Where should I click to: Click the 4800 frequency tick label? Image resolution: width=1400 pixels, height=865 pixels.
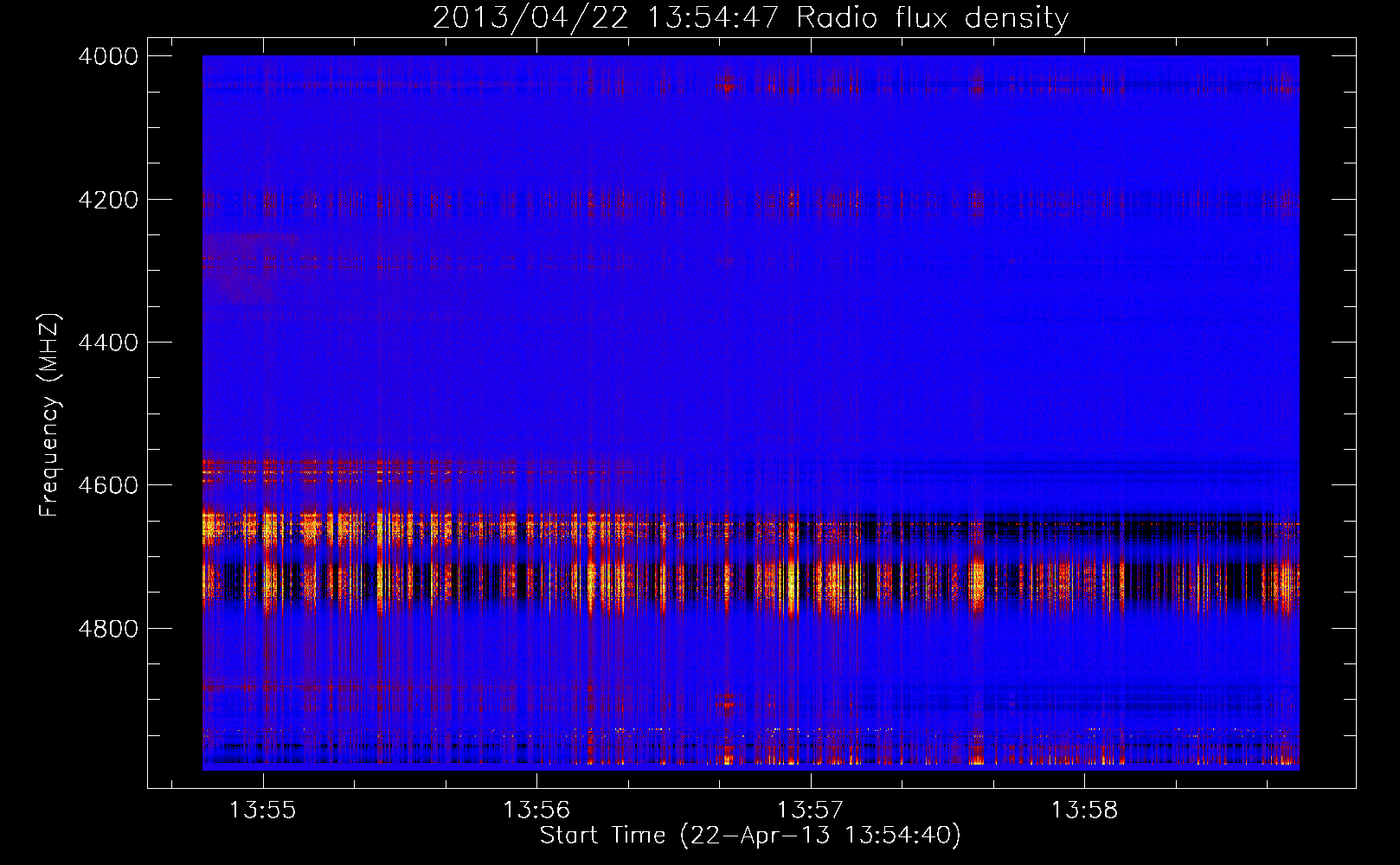tap(108, 628)
